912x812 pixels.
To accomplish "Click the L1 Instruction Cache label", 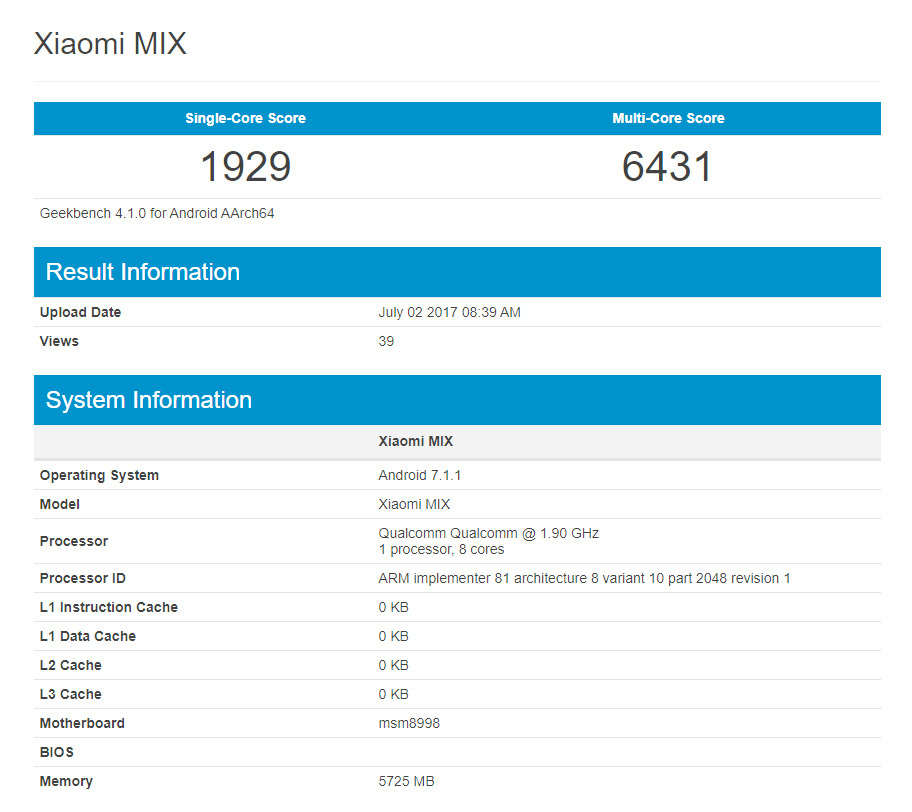I will tap(109, 607).
